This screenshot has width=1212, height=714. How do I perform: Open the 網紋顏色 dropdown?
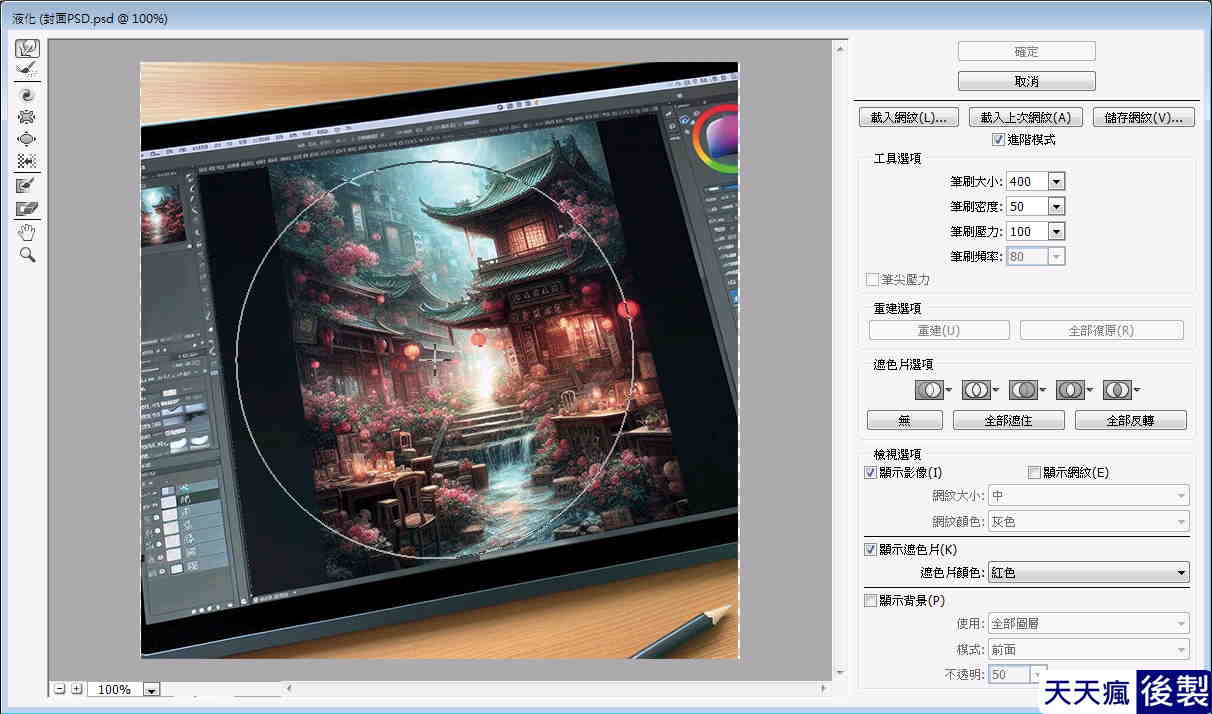click(1088, 521)
